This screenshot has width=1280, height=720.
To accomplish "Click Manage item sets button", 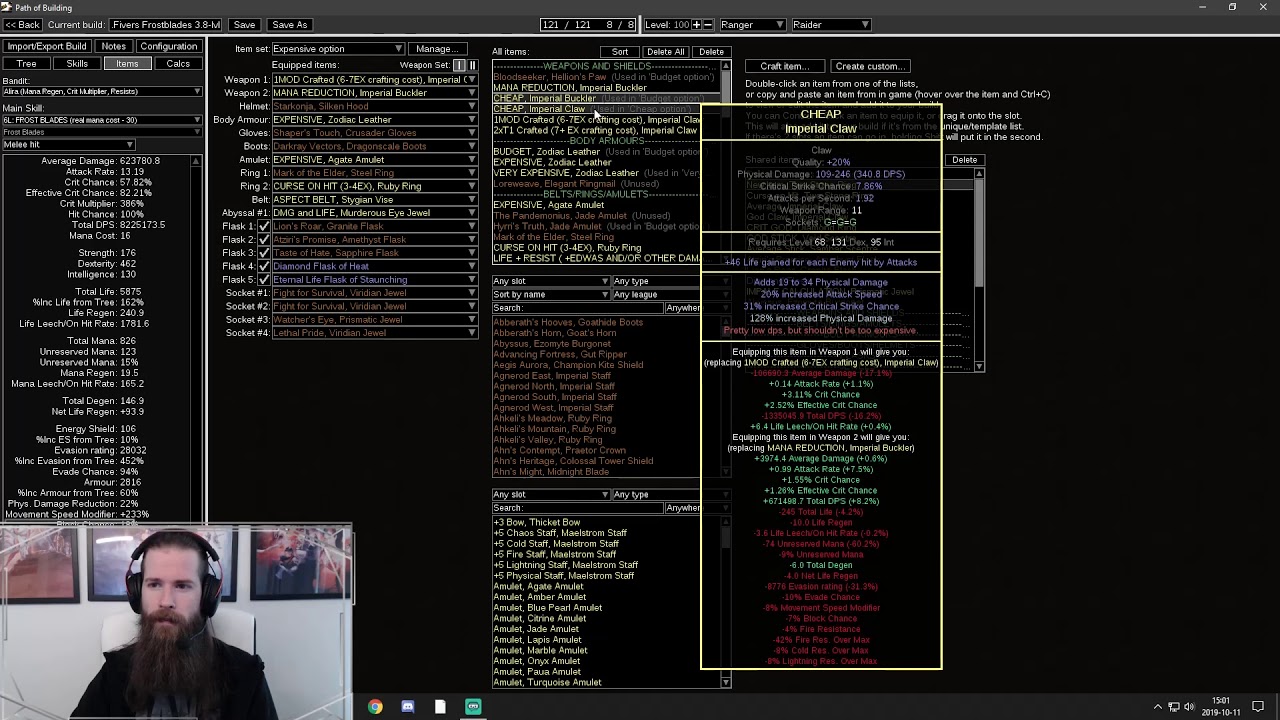I will [x=436, y=49].
